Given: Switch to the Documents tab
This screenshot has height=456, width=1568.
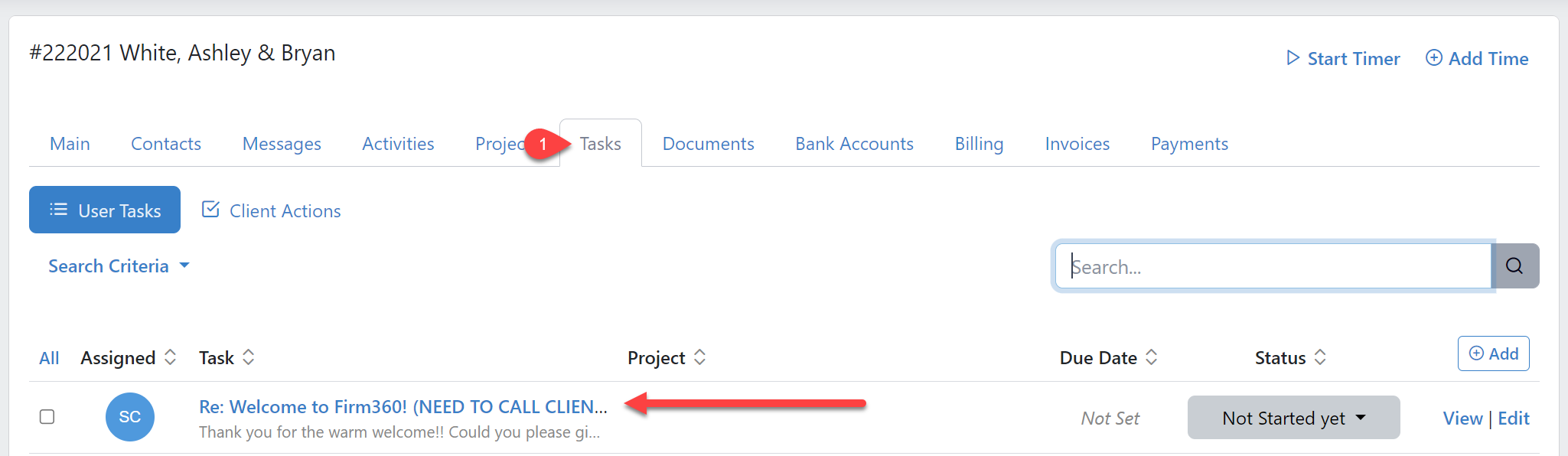Looking at the screenshot, I should coord(708,143).
